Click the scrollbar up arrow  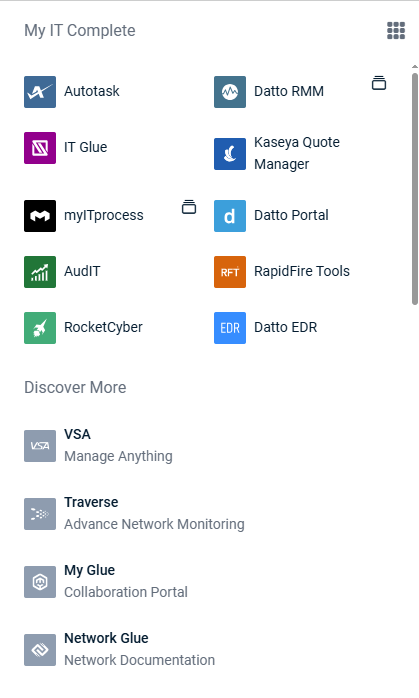pos(415,67)
